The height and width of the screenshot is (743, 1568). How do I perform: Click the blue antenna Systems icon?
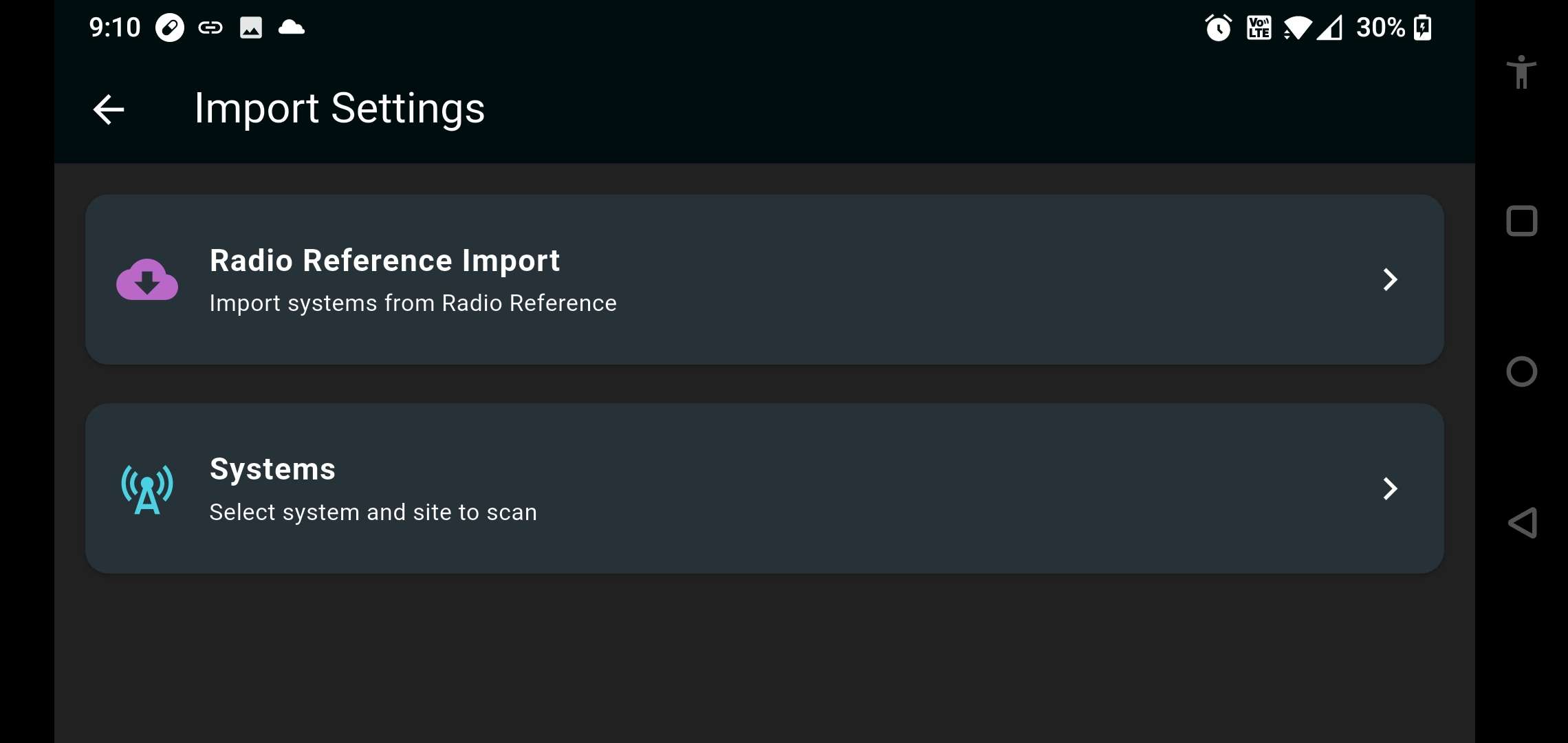[146, 489]
